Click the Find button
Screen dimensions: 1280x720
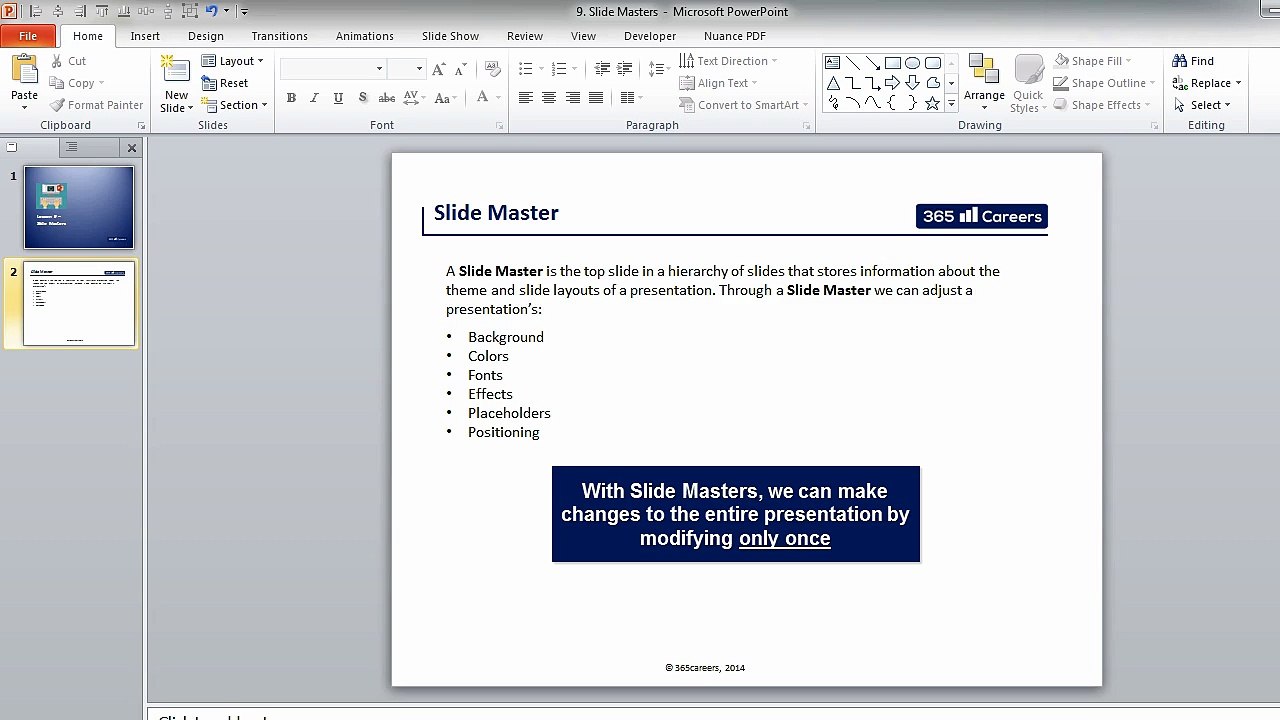1193,61
